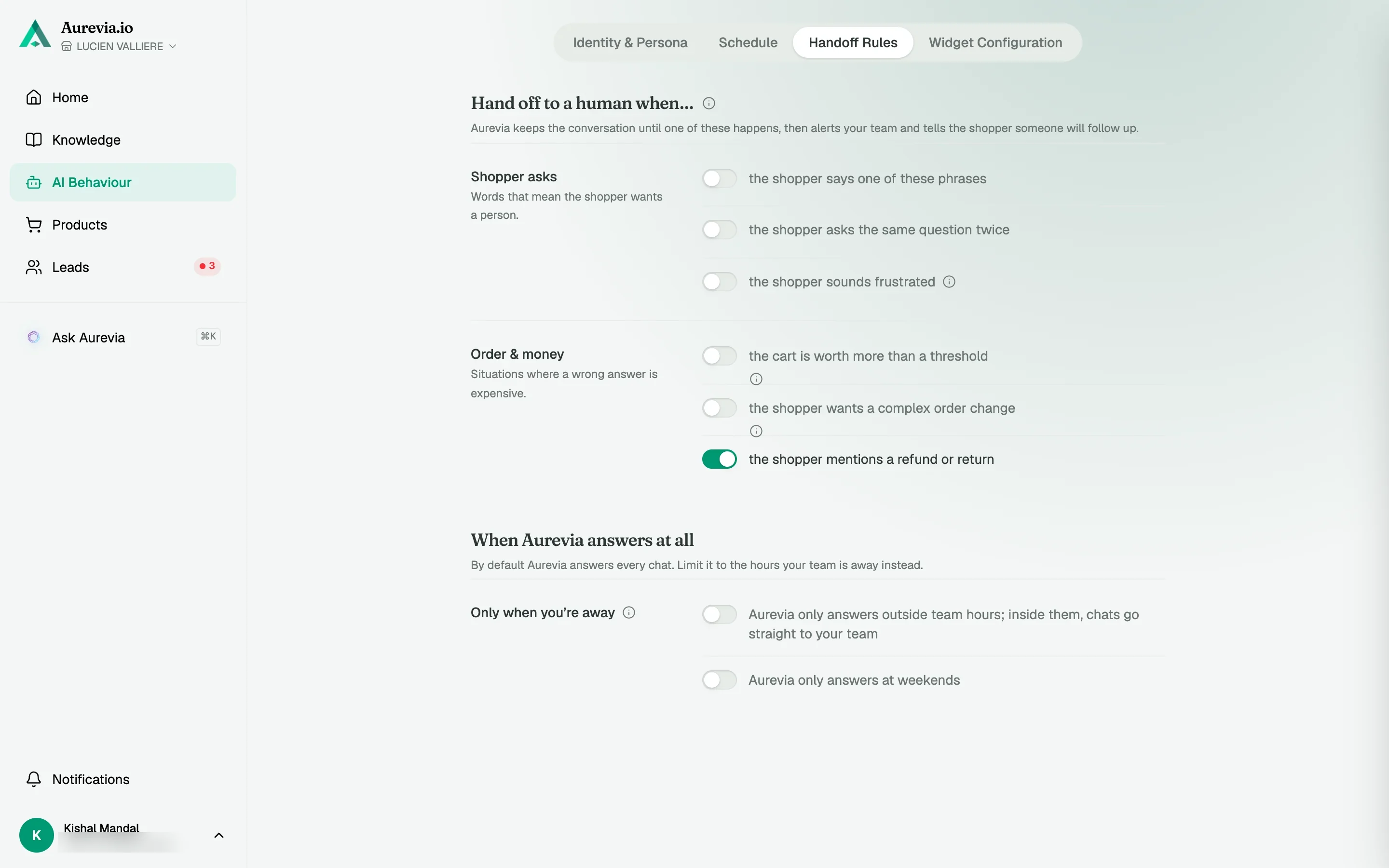Expand the Kishal Mandal account menu chevron

click(x=218, y=835)
